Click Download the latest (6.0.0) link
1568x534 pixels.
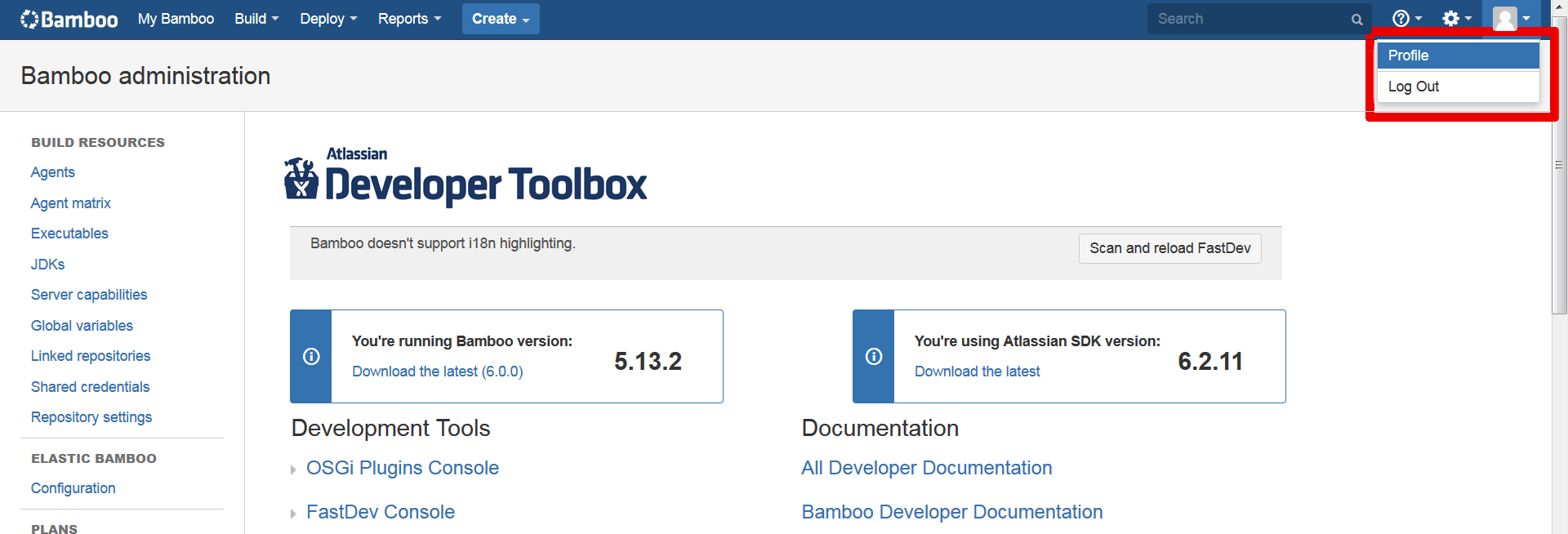point(438,372)
